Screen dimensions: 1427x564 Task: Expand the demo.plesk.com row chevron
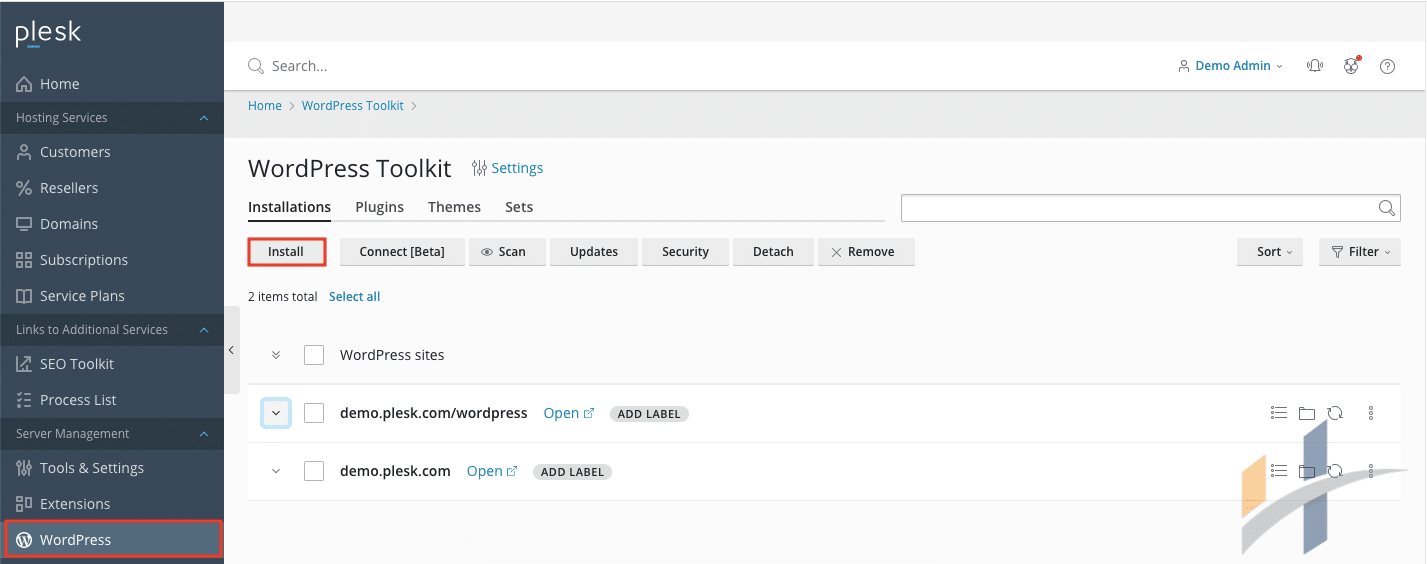pos(276,471)
